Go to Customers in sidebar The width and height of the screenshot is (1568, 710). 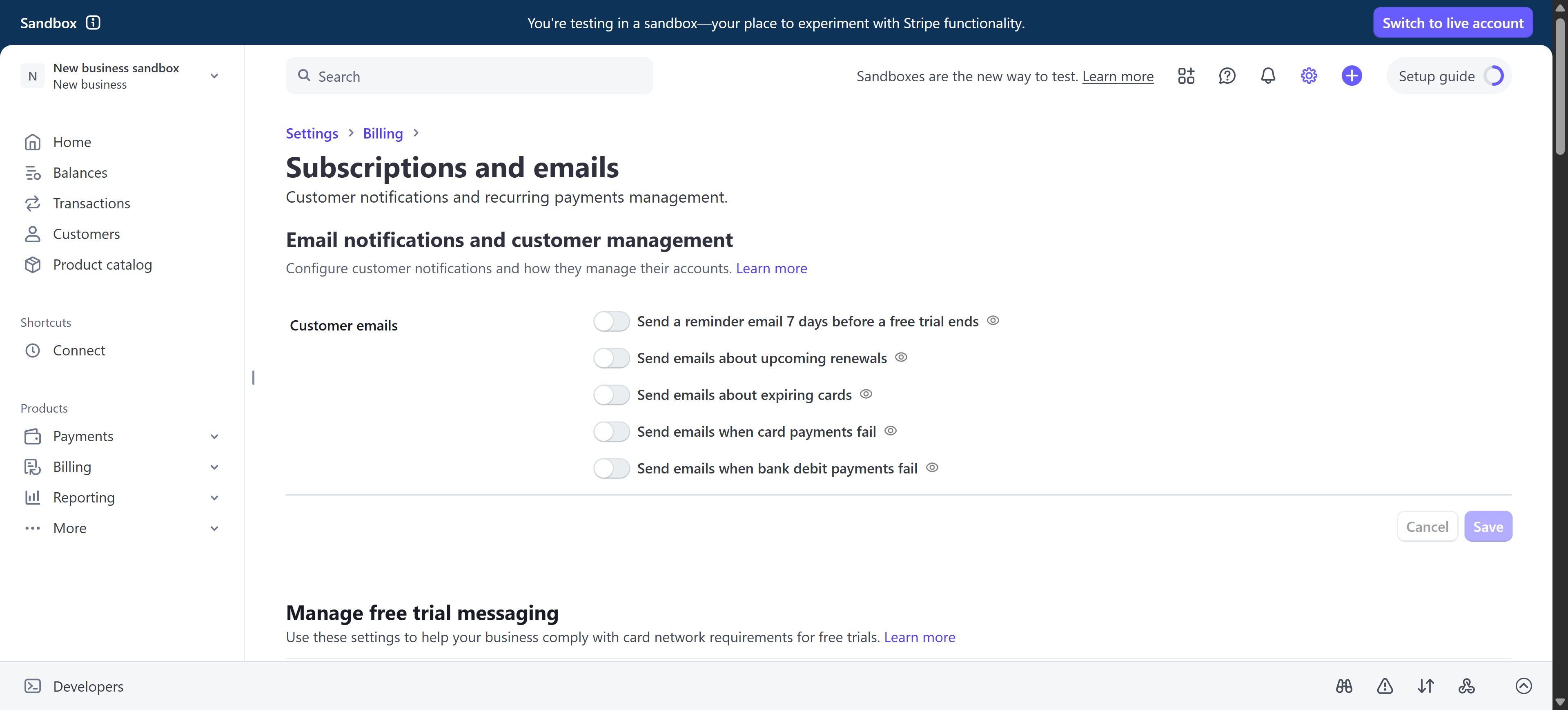pyautogui.click(x=86, y=234)
